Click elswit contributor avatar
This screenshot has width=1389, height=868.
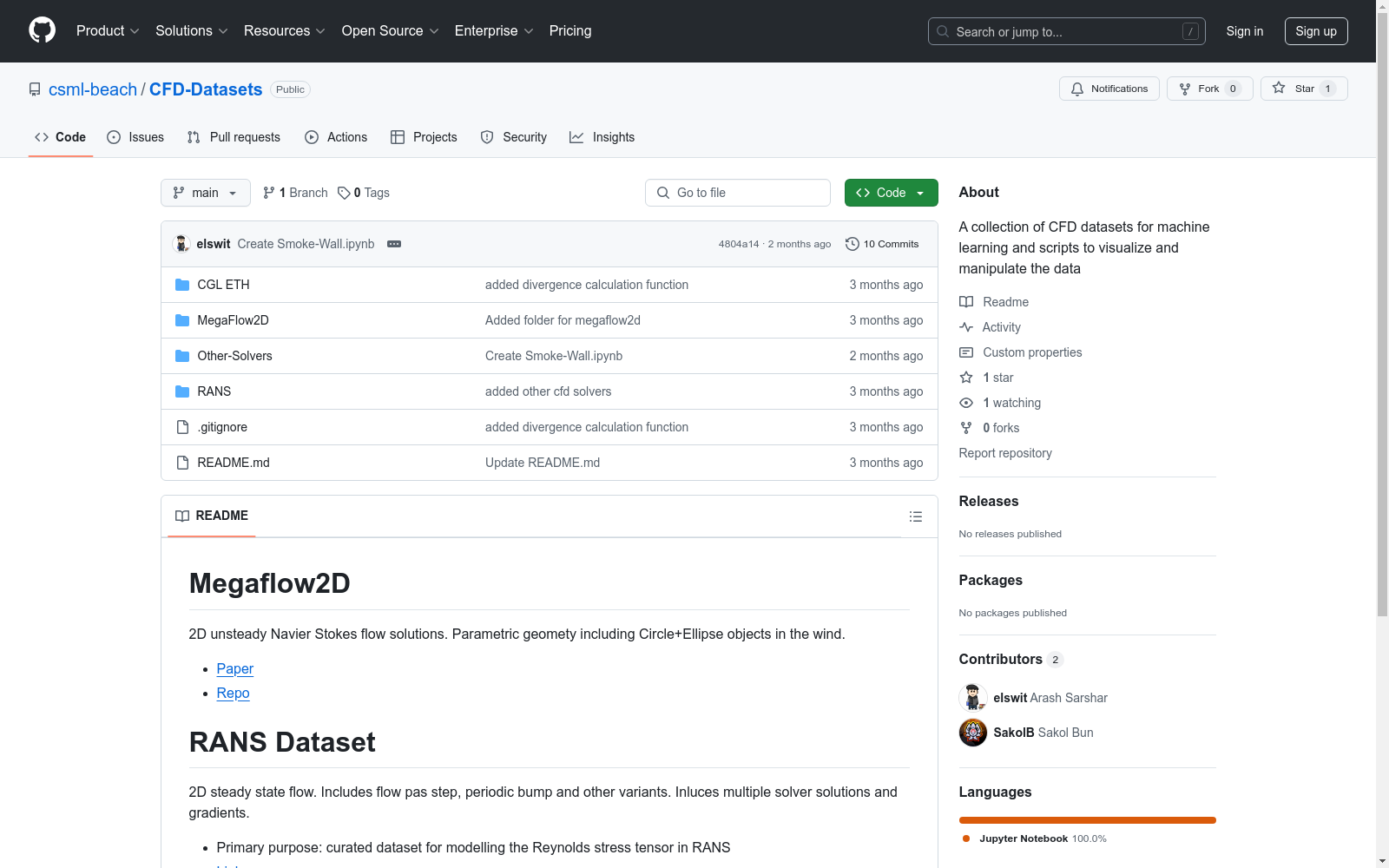click(x=973, y=698)
